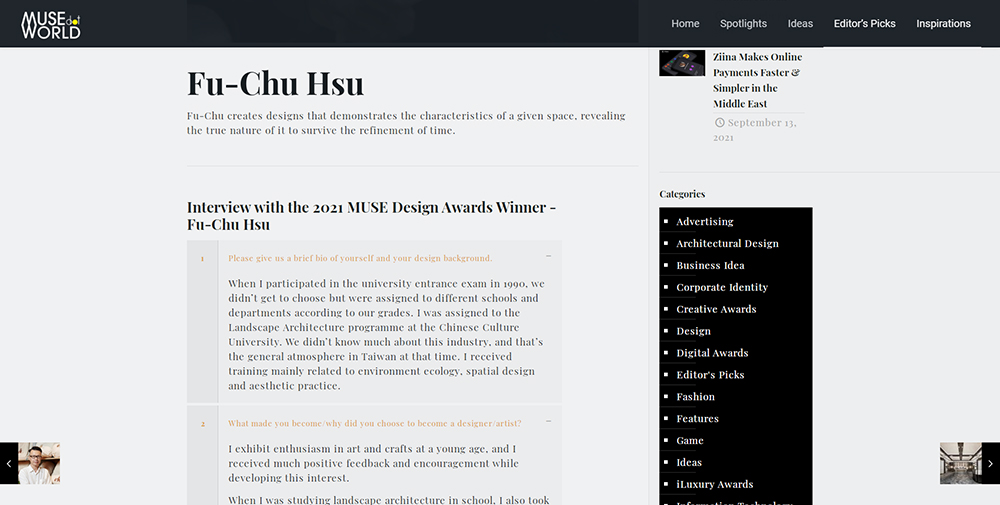Open the Architectural Design category
This screenshot has height=505, width=1000.
pyautogui.click(x=727, y=244)
